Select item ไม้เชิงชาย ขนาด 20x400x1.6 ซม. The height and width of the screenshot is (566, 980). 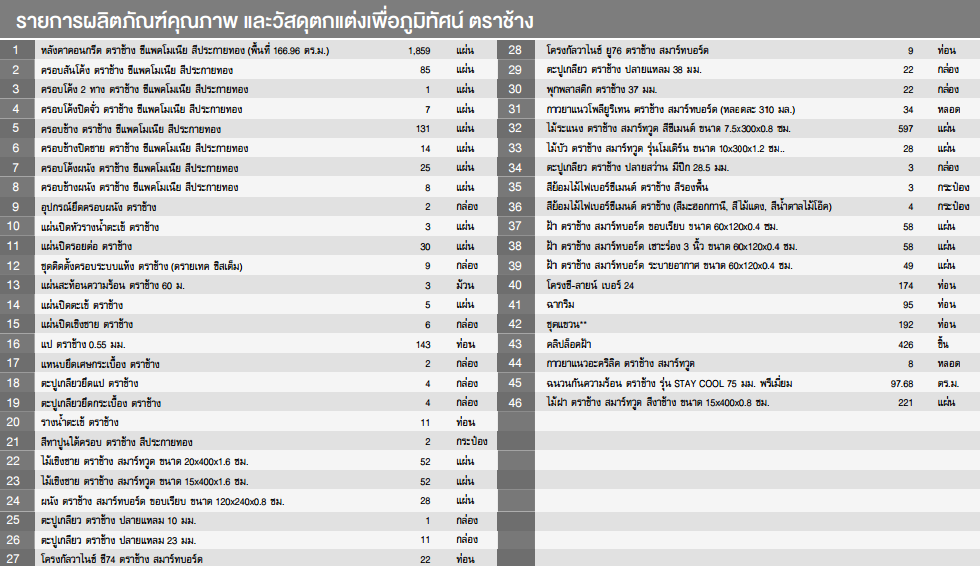click(x=144, y=462)
